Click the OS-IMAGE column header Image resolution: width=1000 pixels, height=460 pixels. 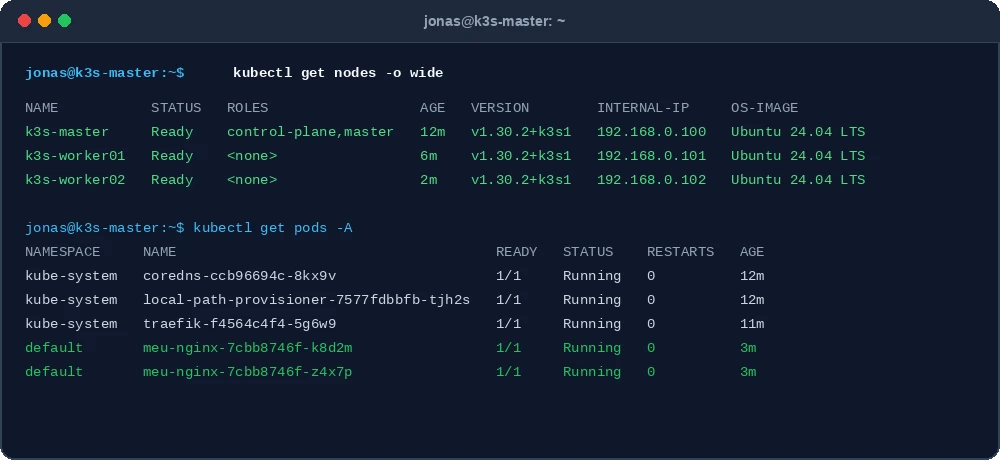pos(765,108)
